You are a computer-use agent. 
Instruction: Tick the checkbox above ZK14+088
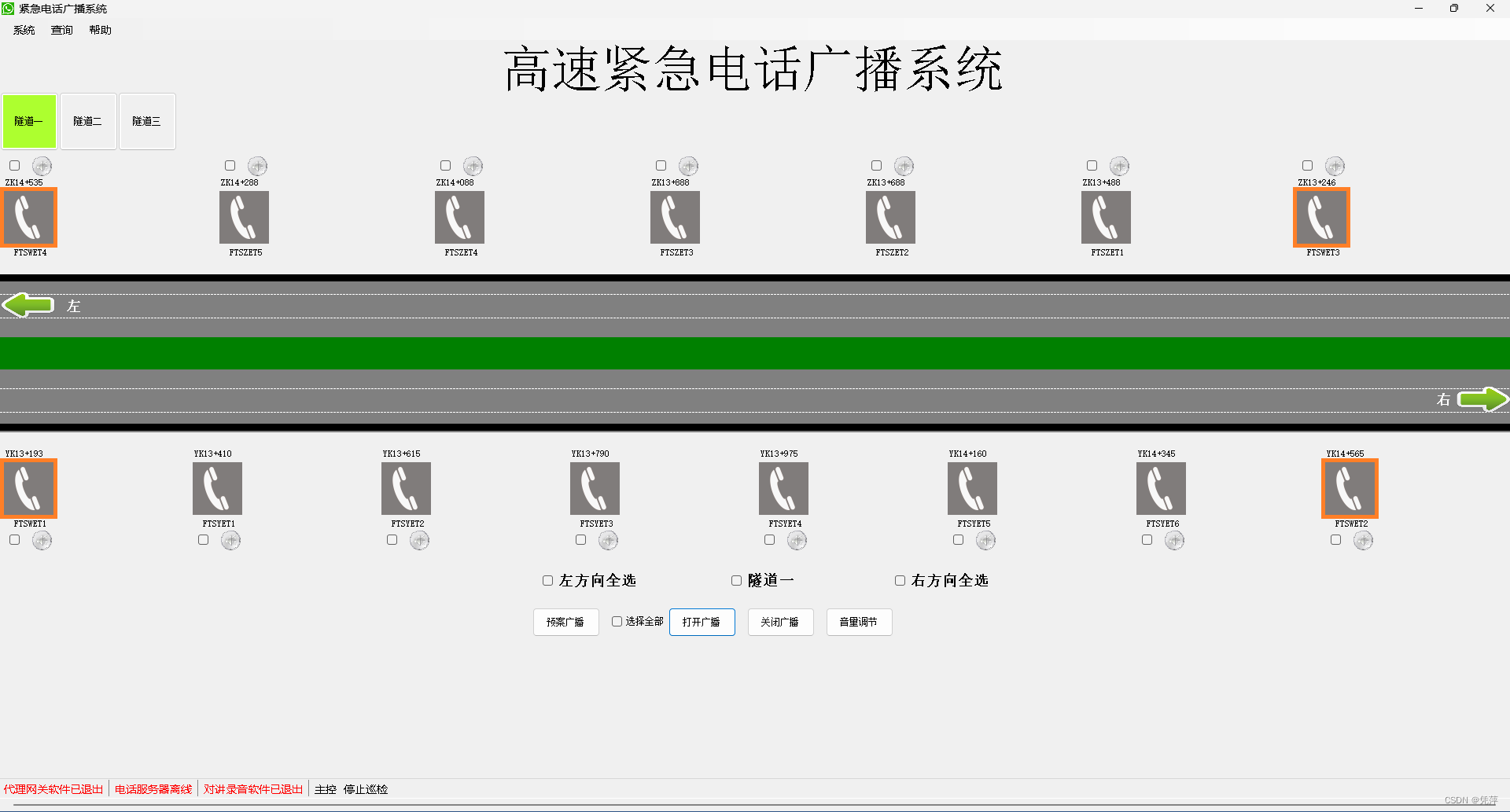[446, 166]
